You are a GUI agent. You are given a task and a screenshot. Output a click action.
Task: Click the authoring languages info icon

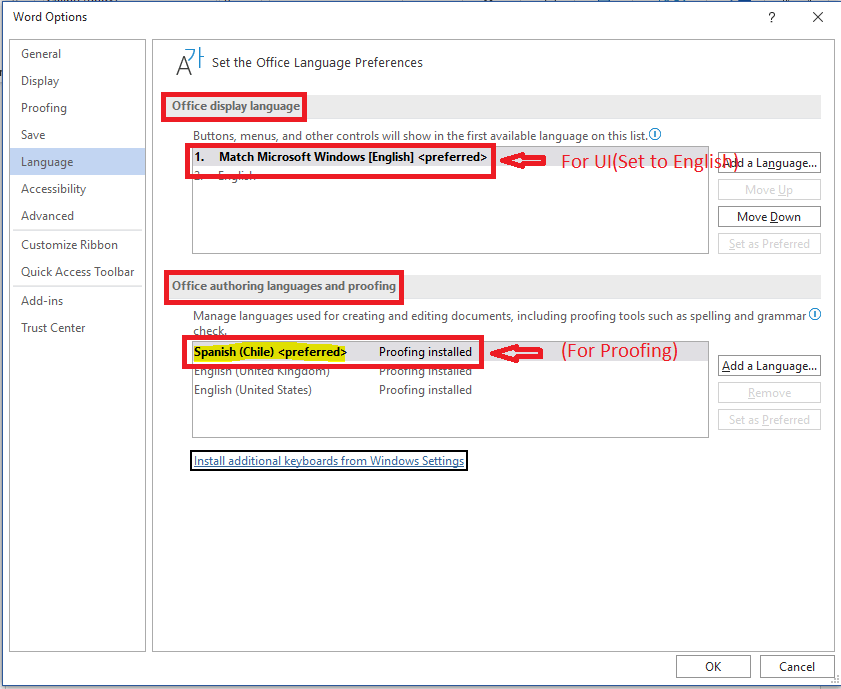[815, 314]
